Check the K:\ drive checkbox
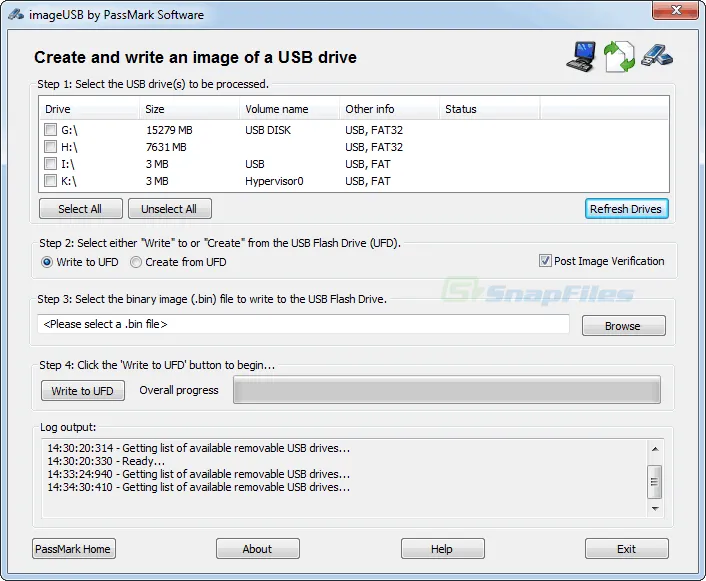Screen dimensions: 706x581 pyautogui.click(x=50, y=181)
